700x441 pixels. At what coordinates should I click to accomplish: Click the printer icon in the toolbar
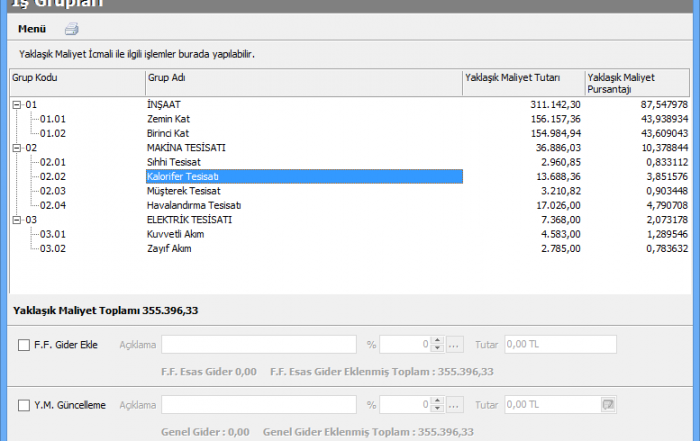click(71, 29)
